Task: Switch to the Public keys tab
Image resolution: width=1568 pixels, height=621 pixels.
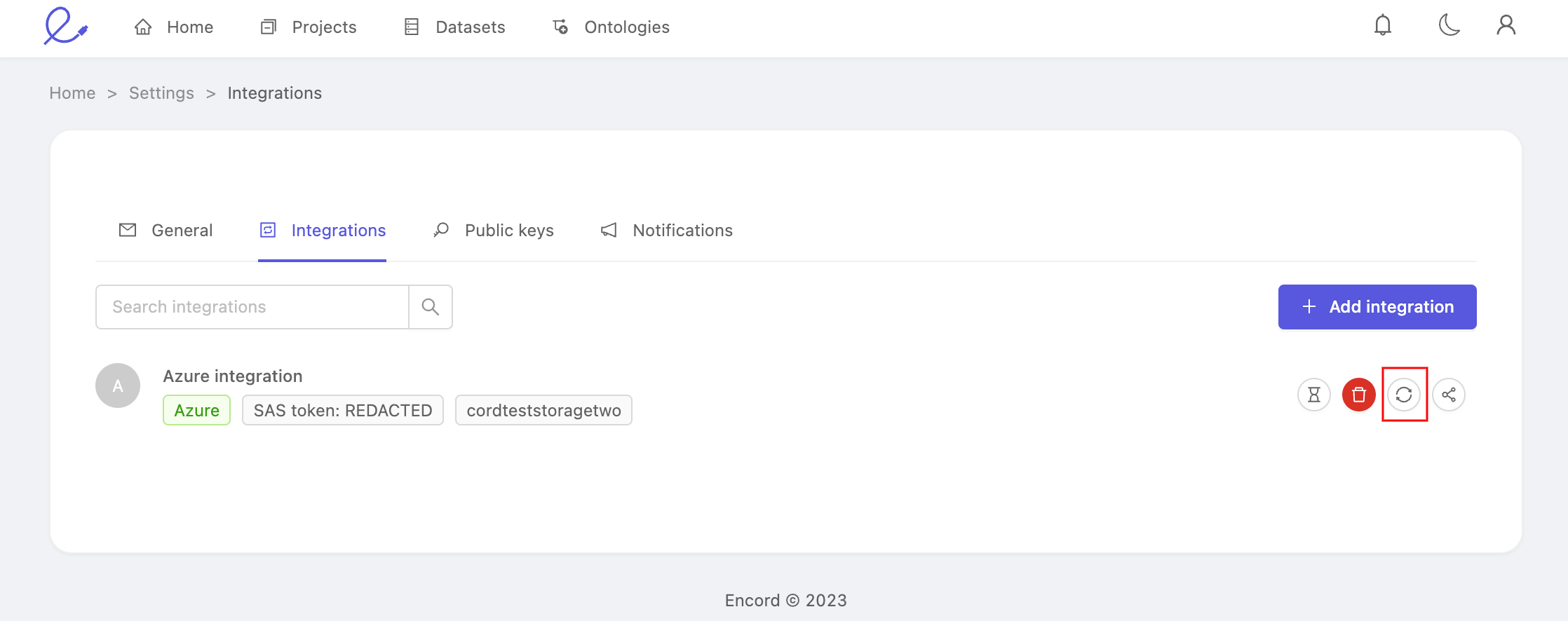Action: (x=494, y=231)
